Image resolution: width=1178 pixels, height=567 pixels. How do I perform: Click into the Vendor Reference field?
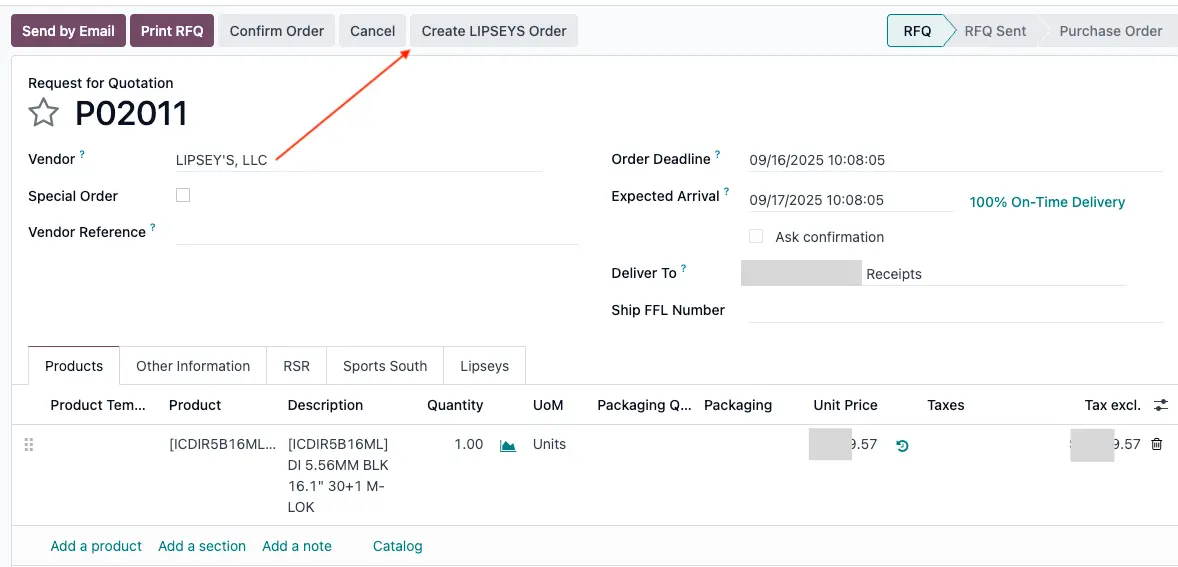click(x=376, y=232)
